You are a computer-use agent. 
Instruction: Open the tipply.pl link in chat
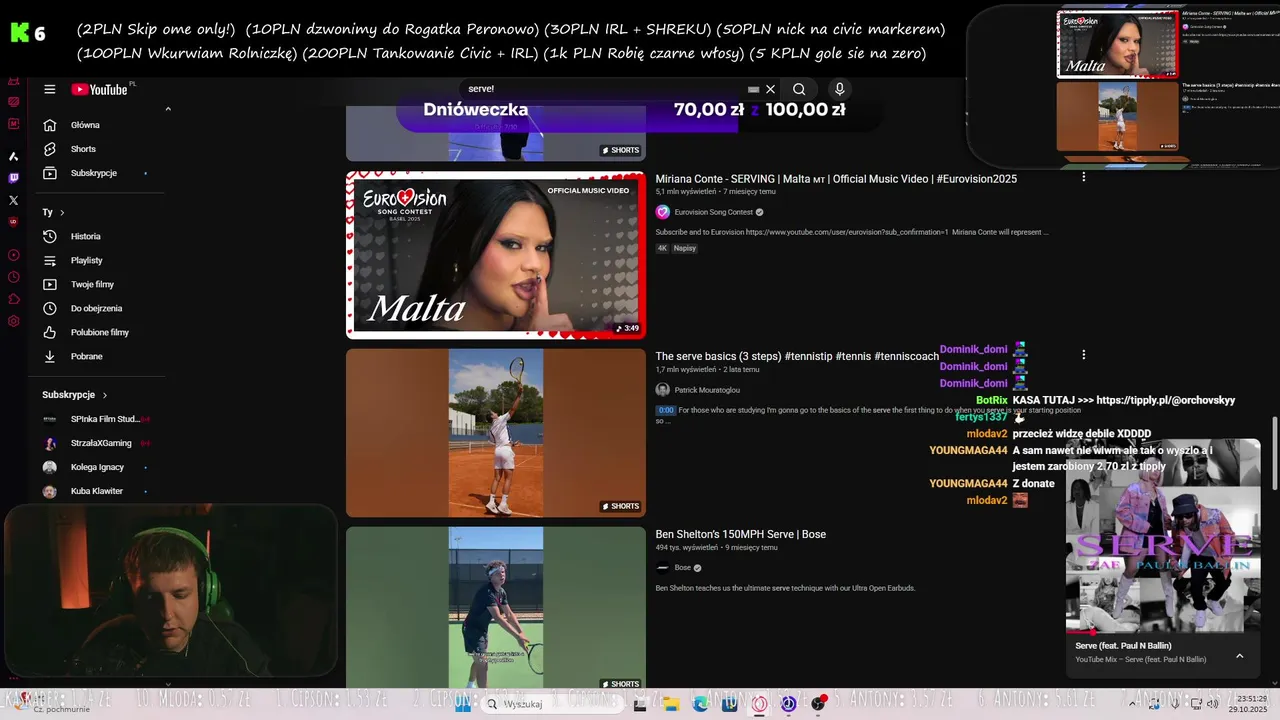click(1165, 400)
